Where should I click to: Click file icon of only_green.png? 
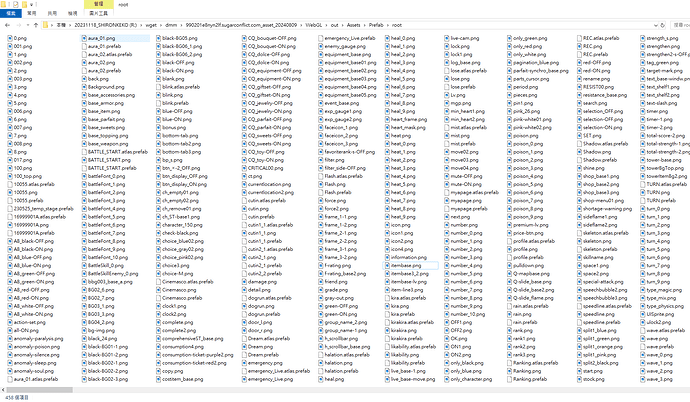coord(510,38)
